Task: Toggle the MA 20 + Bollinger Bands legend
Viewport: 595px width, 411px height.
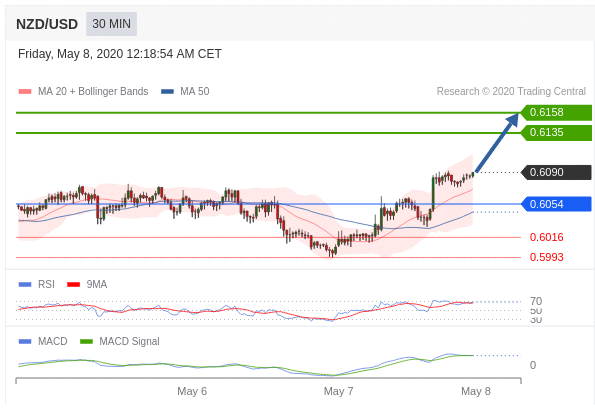Action: tap(83, 91)
